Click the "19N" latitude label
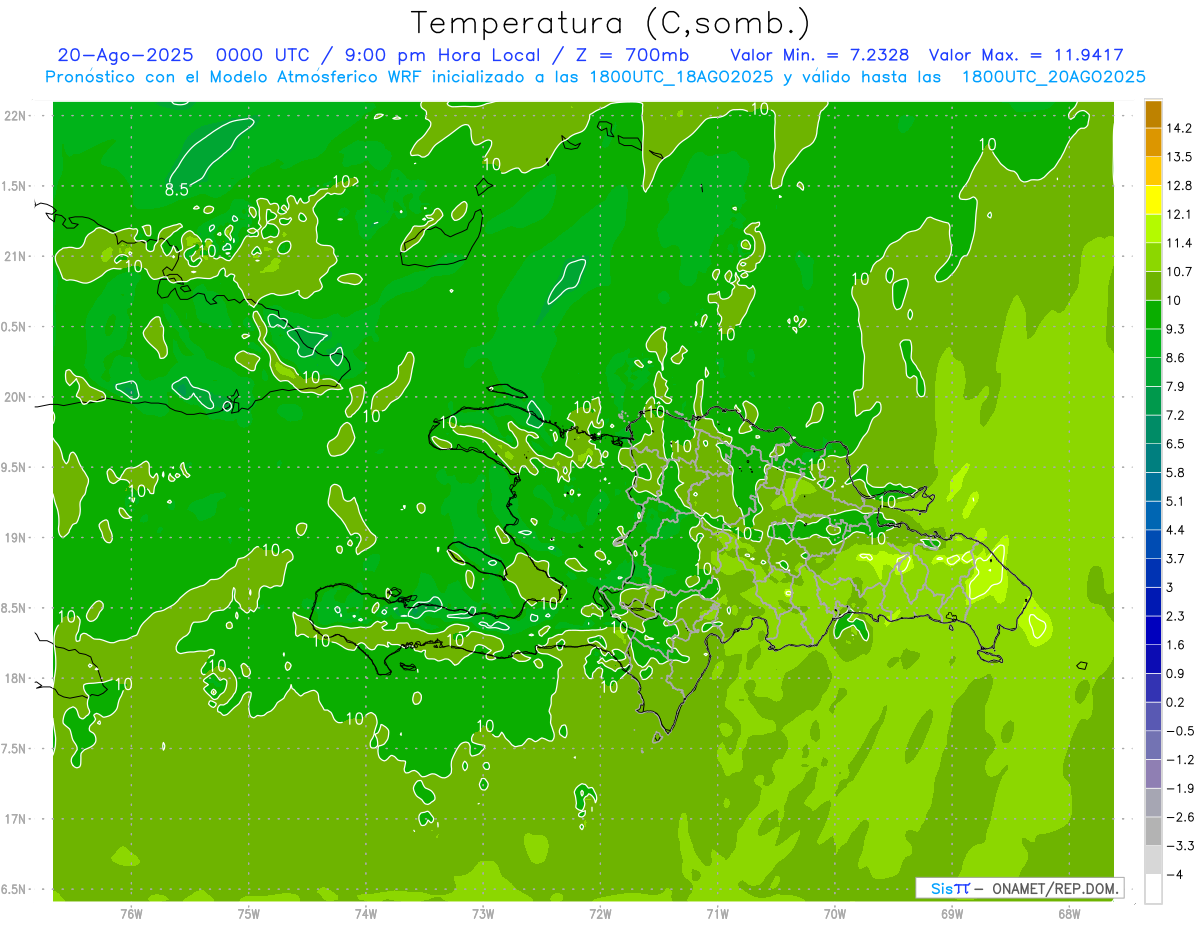The image size is (1200, 927). [15, 538]
